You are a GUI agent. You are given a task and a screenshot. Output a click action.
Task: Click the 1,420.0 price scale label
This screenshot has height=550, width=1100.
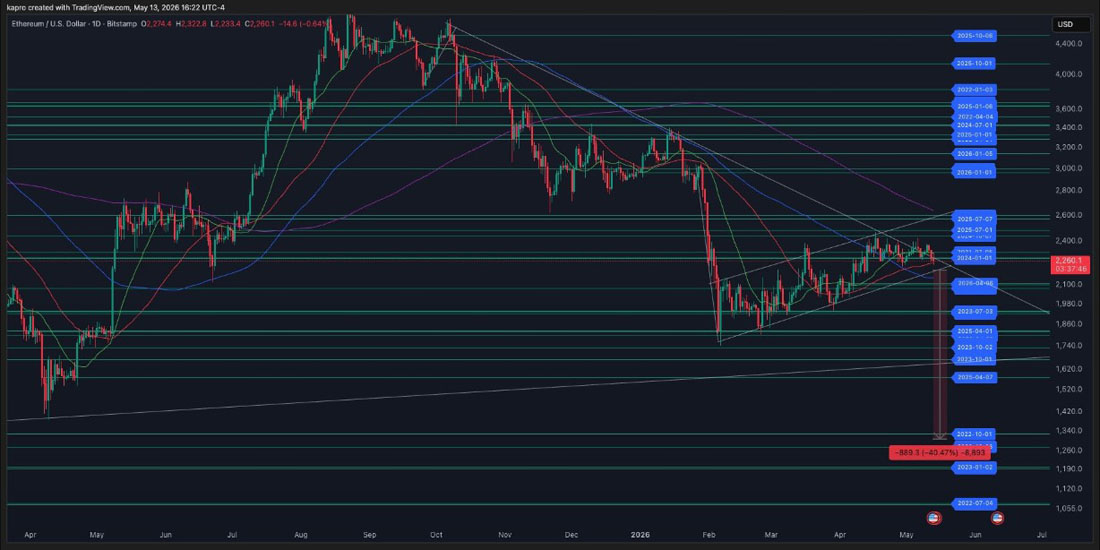coord(1068,411)
